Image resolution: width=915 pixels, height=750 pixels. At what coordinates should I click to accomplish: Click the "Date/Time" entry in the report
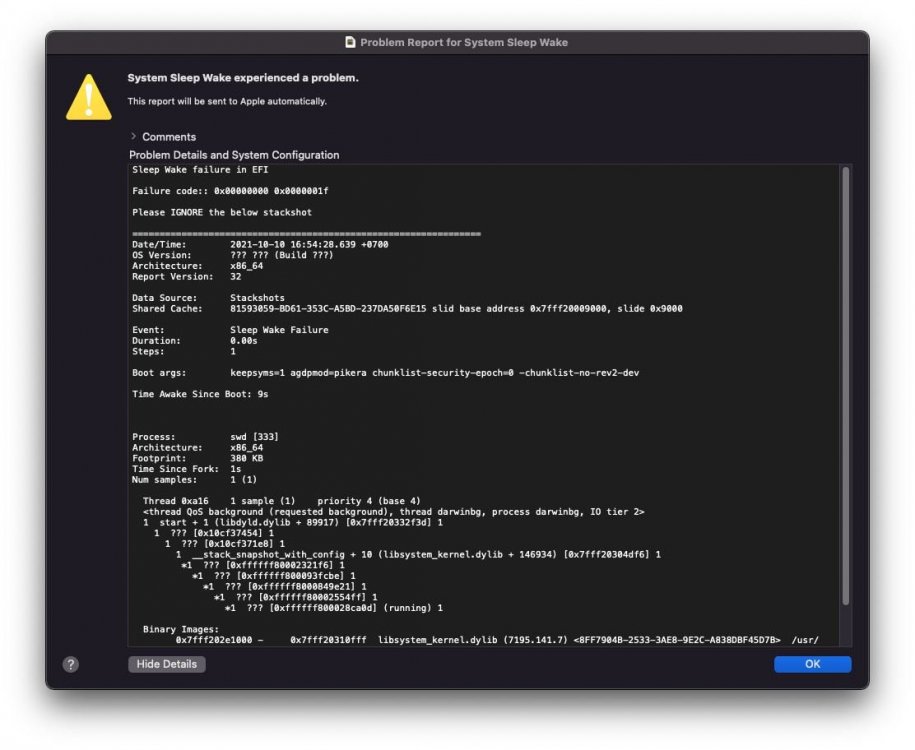coord(260,245)
